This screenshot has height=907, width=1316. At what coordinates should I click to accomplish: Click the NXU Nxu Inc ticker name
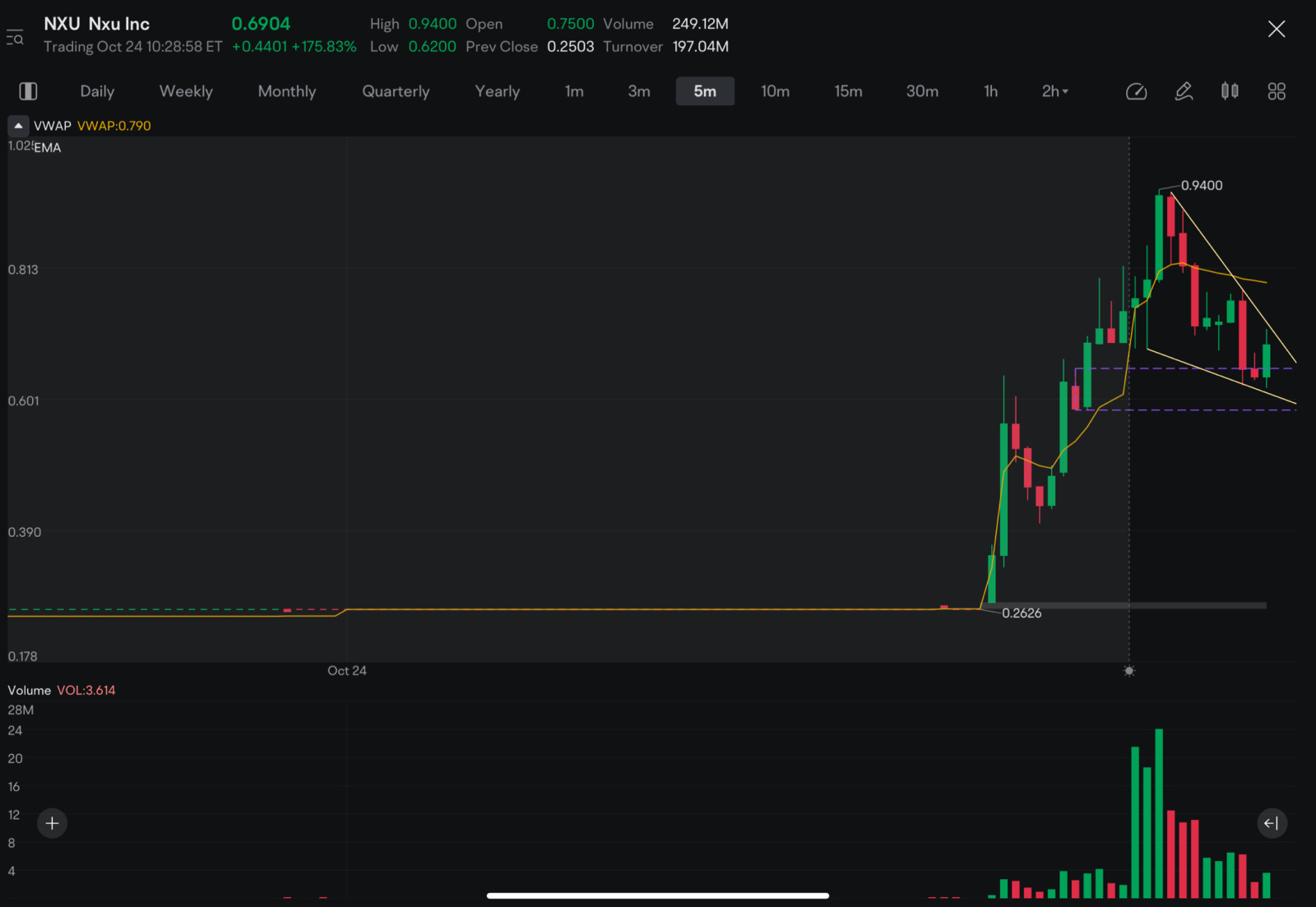coord(96,24)
